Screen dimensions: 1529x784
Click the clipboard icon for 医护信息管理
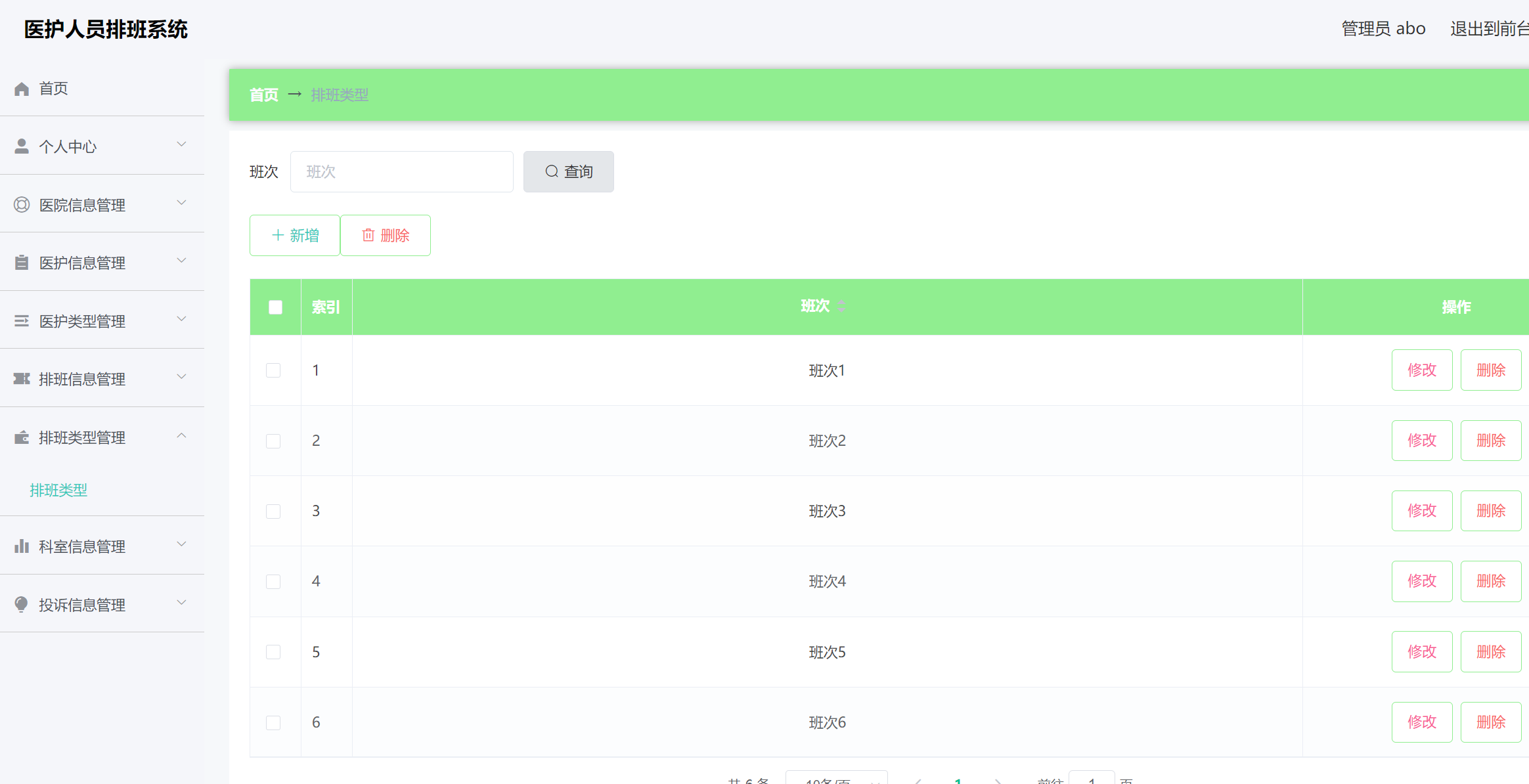pos(22,263)
